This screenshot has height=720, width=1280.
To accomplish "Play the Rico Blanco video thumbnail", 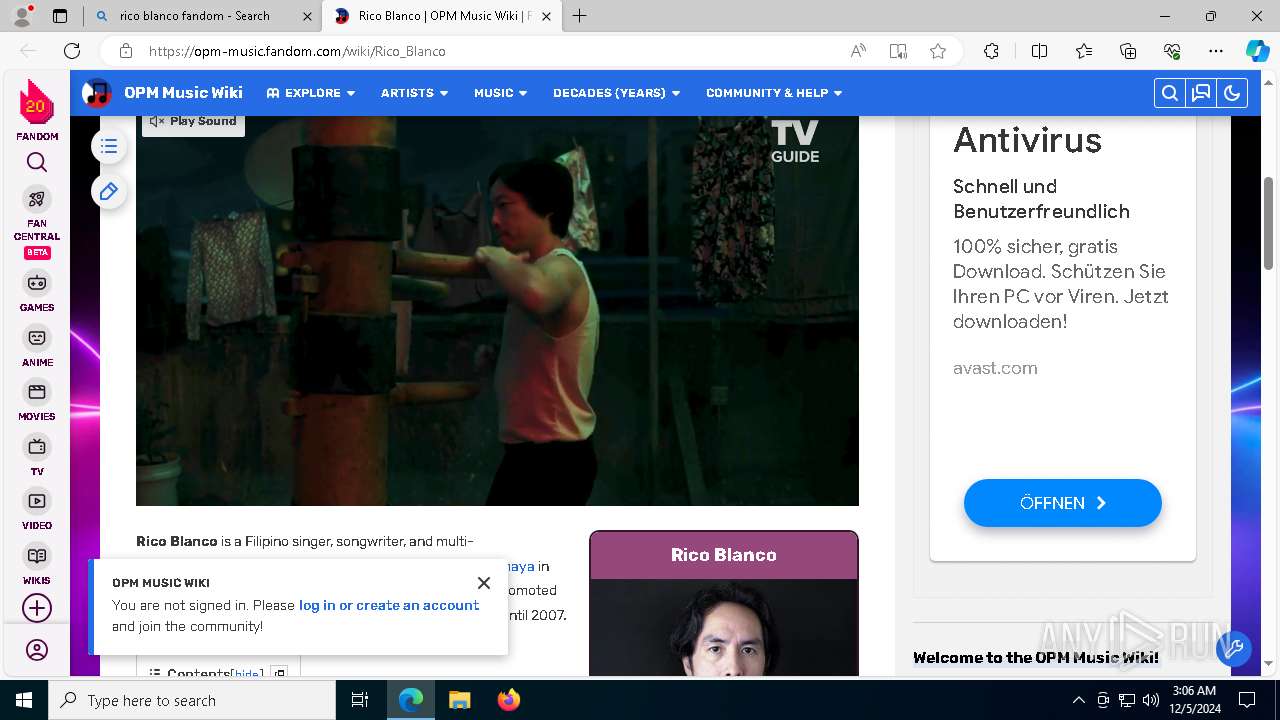I will click(497, 311).
